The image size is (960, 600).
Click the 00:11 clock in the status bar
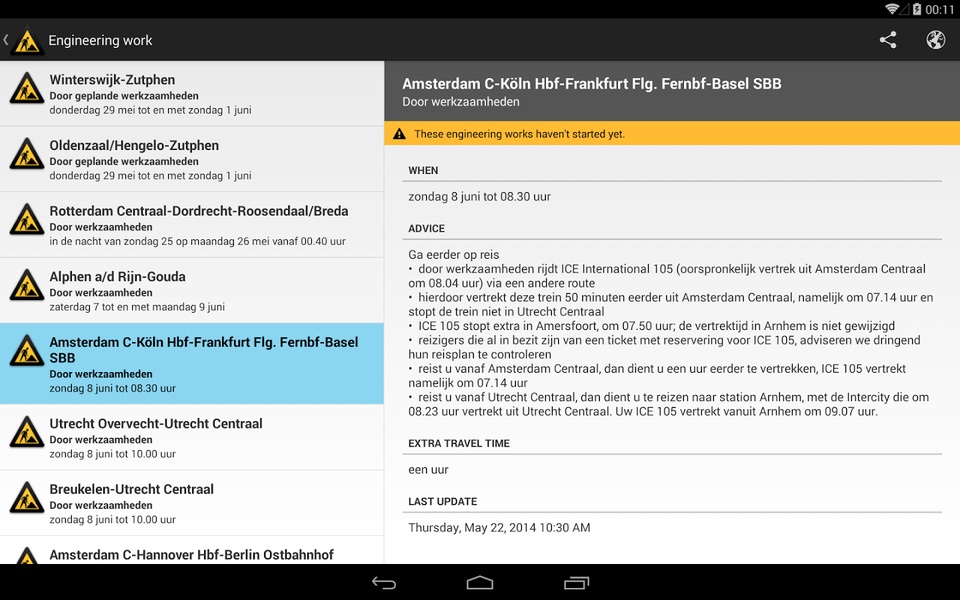coord(940,9)
